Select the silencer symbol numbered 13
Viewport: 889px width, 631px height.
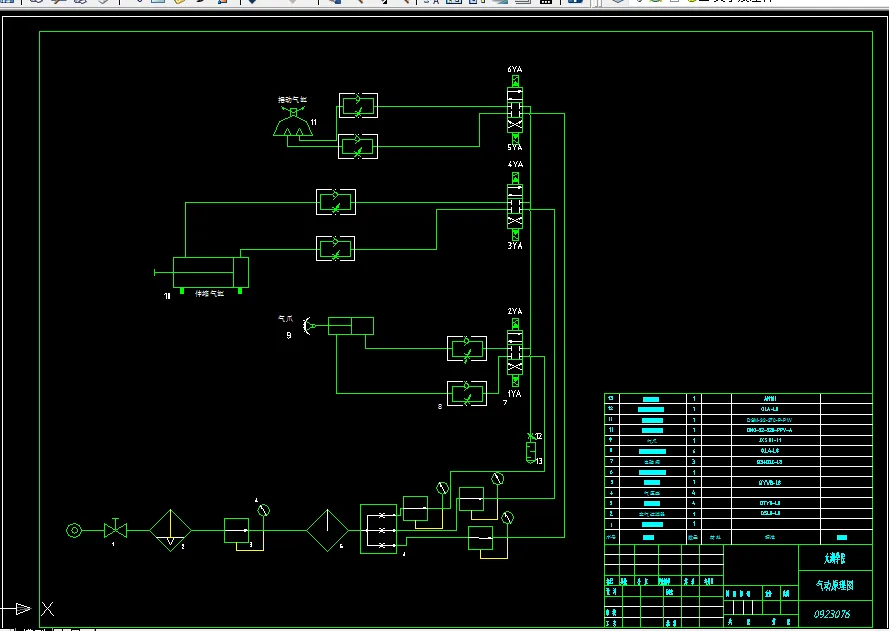pyautogui.click(x=531, y=452)
